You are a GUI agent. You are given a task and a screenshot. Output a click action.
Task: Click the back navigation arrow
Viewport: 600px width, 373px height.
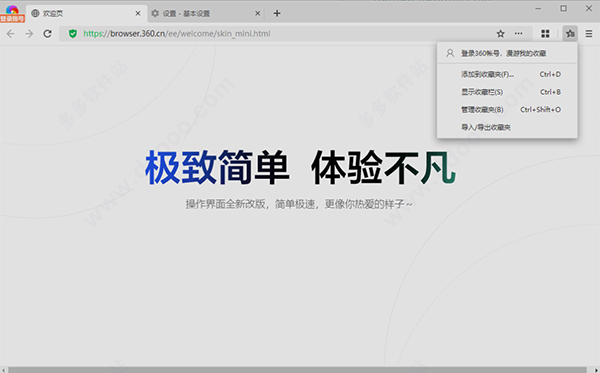[11, 34]
